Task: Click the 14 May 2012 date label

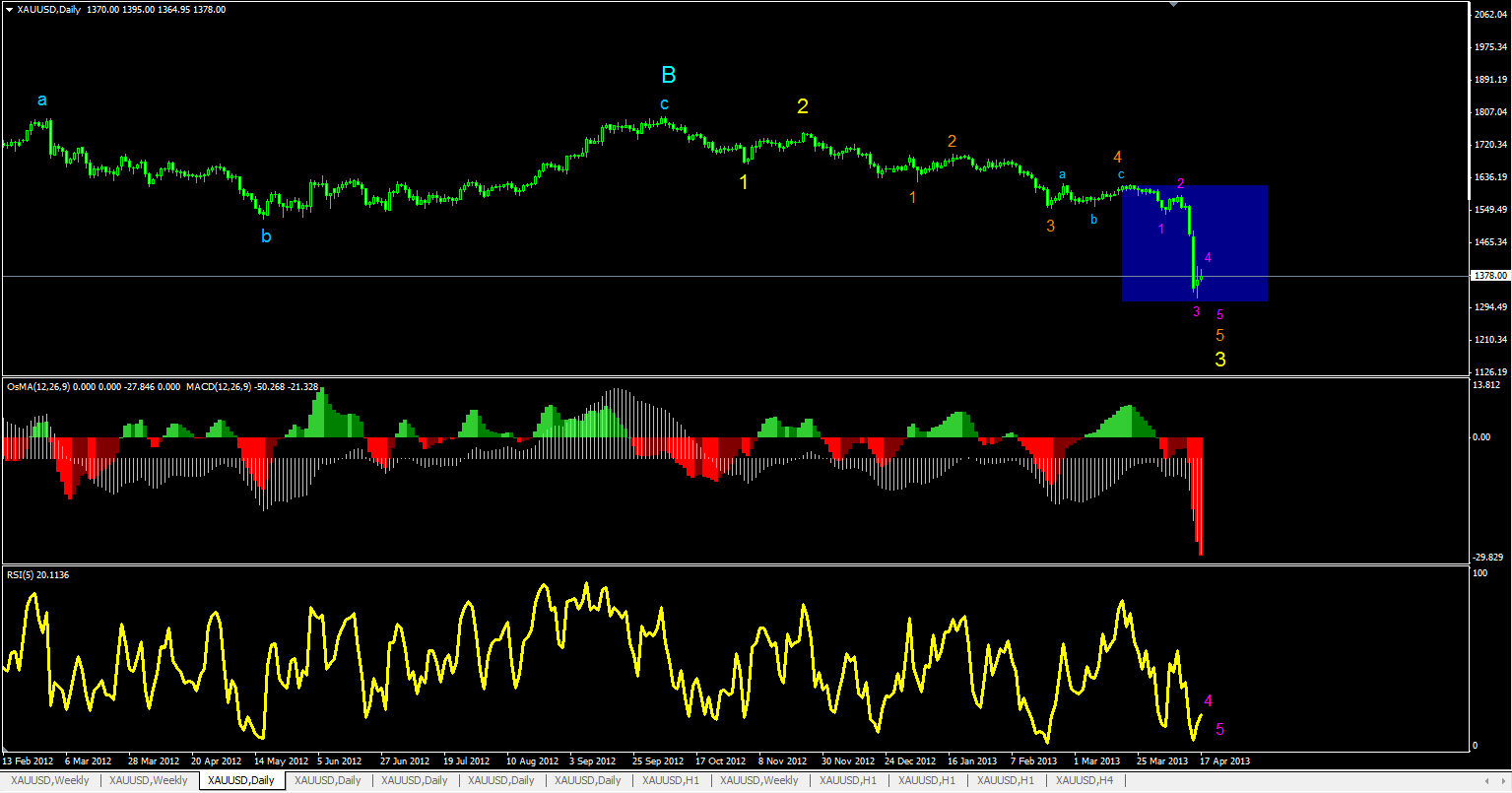Action: pyautogui.click(x=279, y=761)
